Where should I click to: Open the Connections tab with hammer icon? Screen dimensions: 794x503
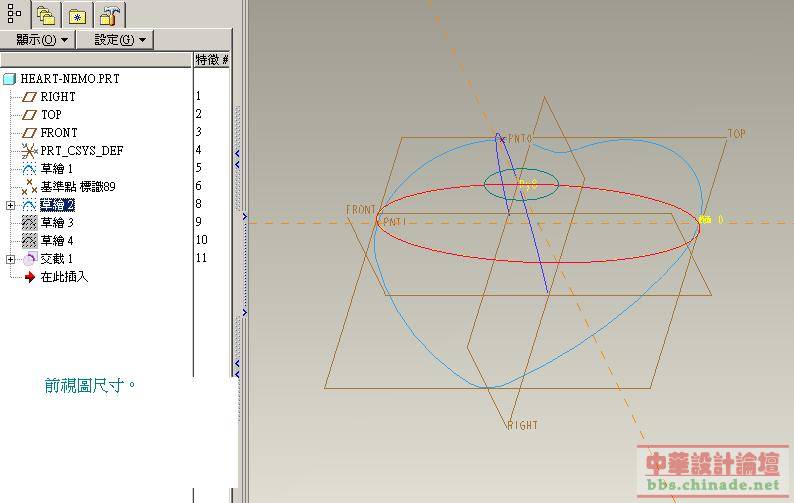pyautogui.click(x=109, y=15)
